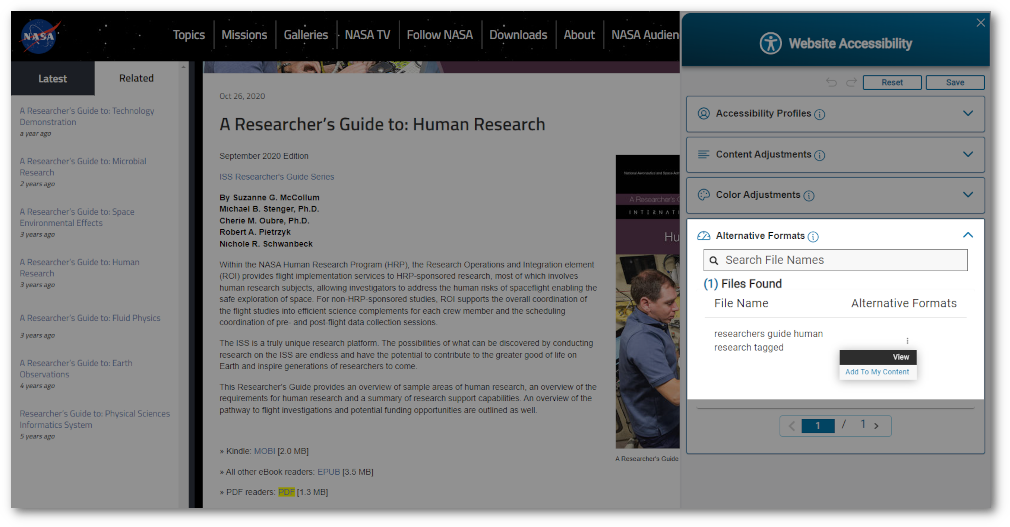The image size is (1010, 527).
Task: Open Content Adjustments info icon
Action: pyautogui.click(x=819, y=155)
